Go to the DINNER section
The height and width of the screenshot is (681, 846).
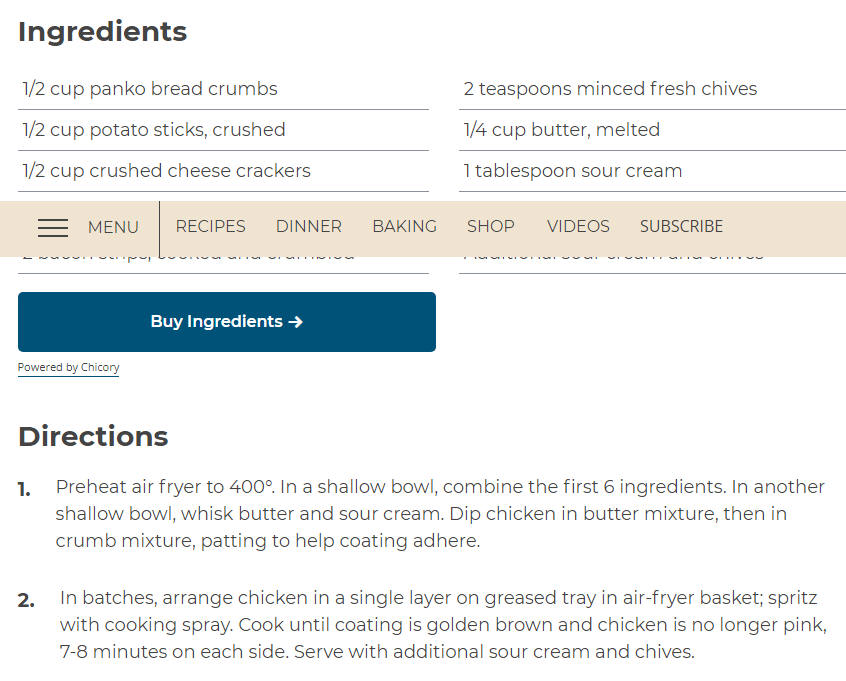point(309,226)
